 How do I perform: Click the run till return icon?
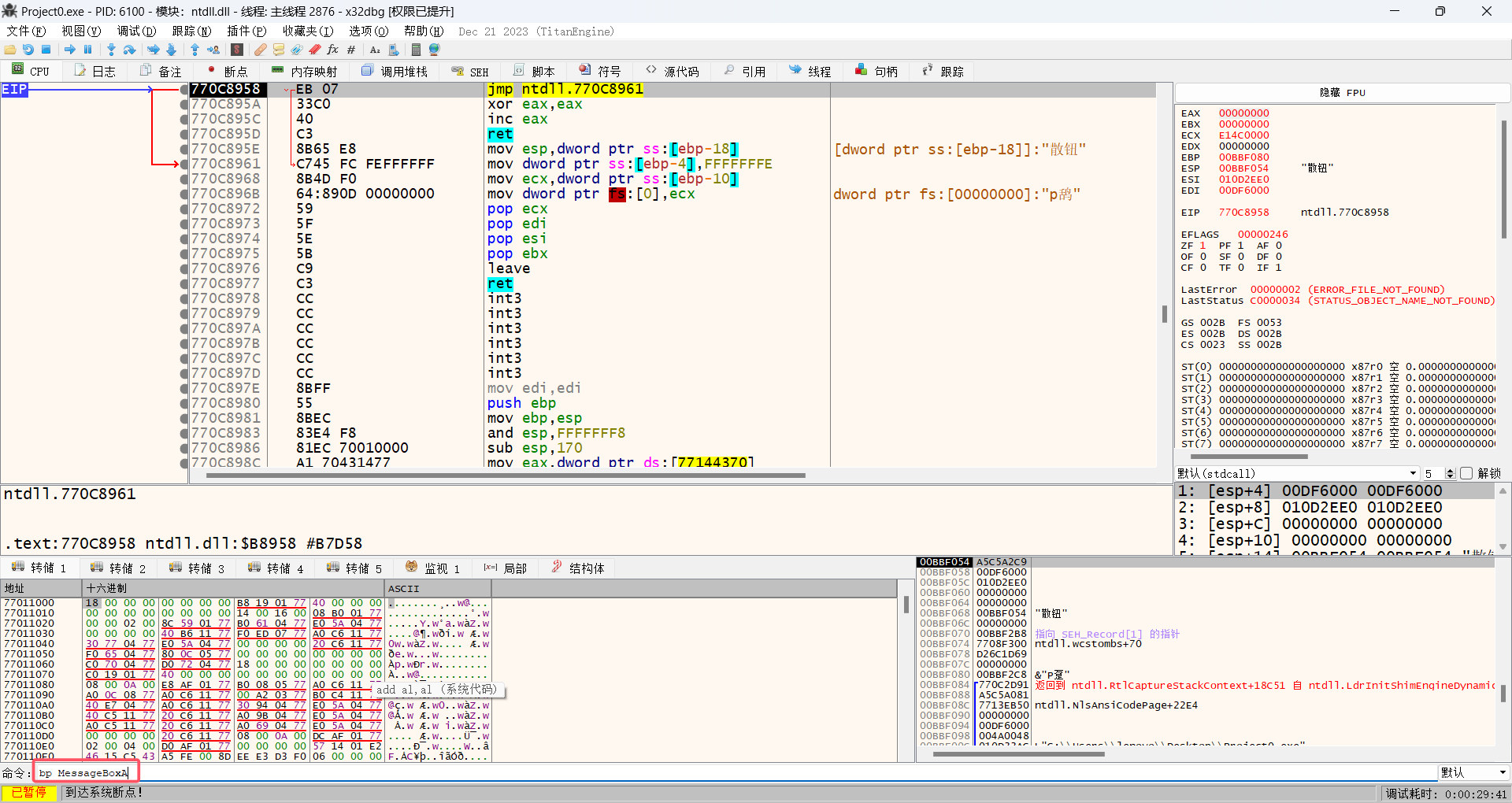click(x=195, y=50)
